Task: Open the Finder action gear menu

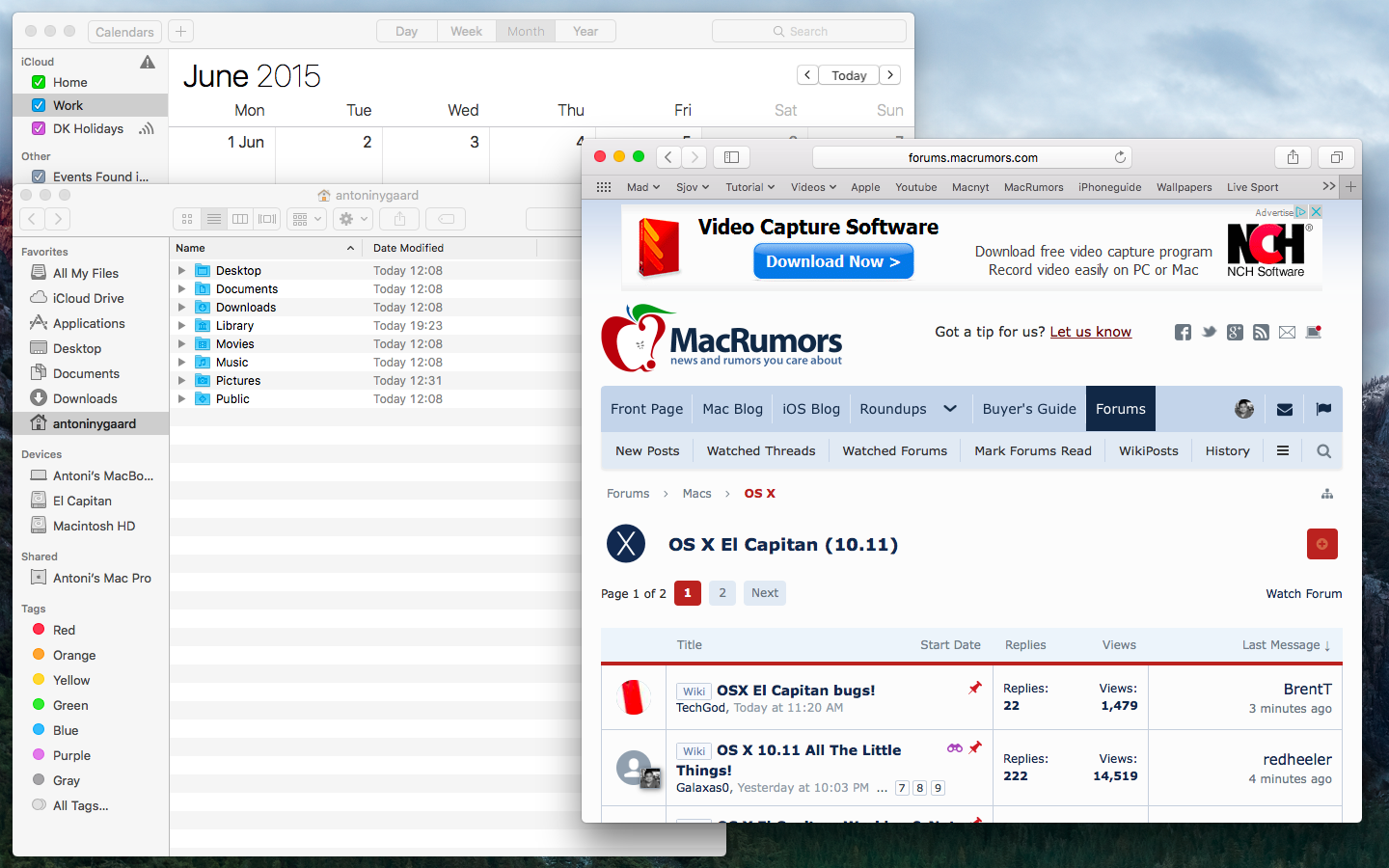Action: 352,219
